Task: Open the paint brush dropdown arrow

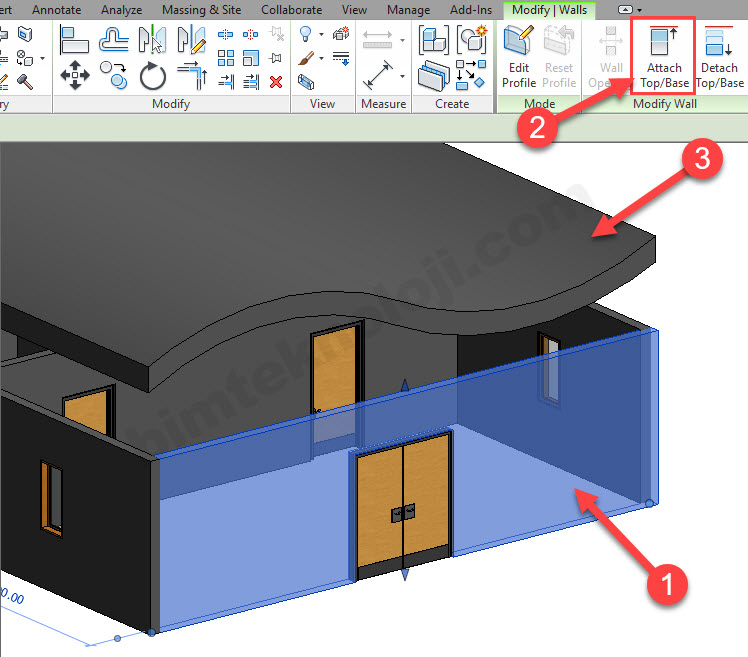Action: coord(321,59)
